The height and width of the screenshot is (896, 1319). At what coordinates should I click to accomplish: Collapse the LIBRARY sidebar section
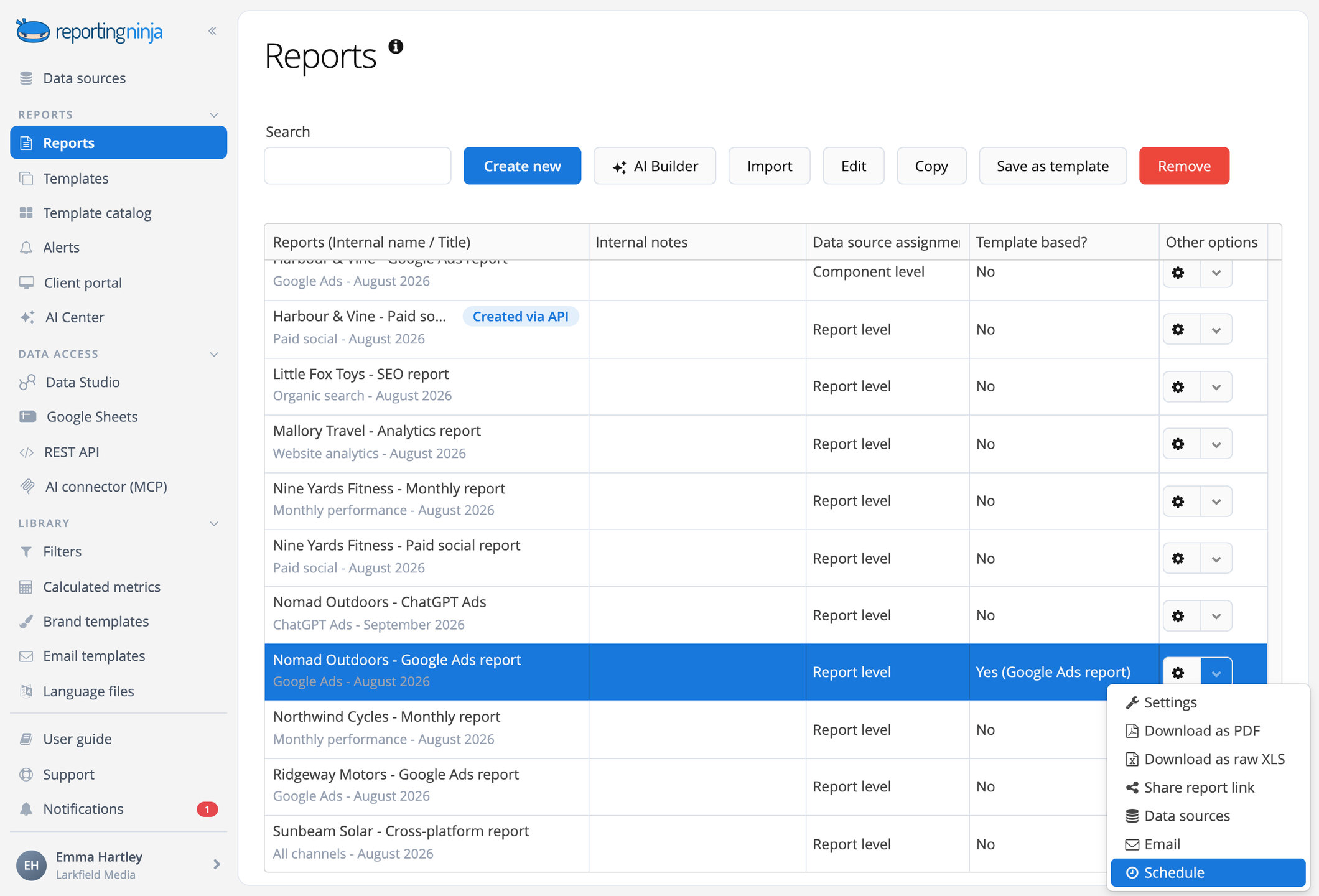tap(214, 523)
